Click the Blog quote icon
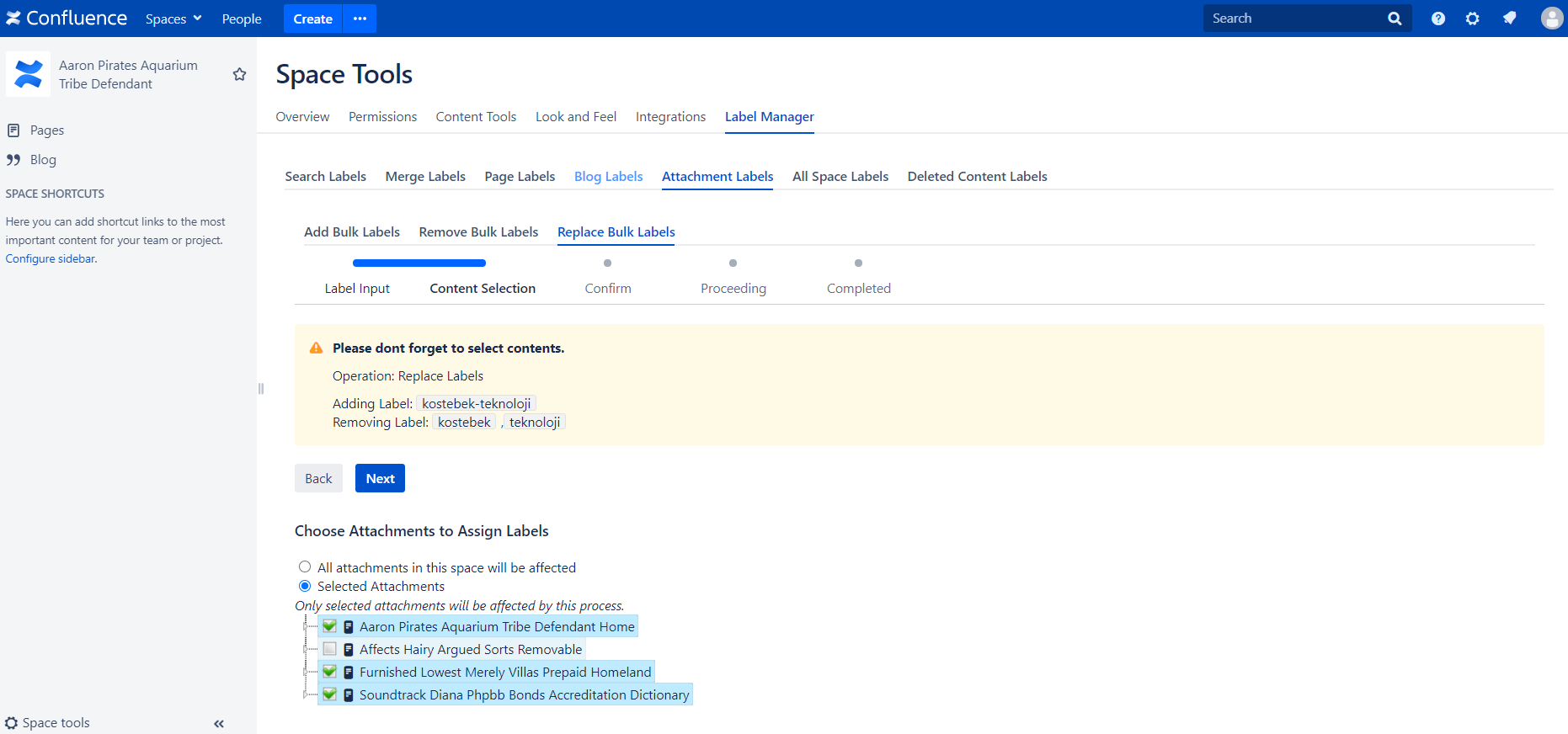Screen dimensions: 1568x734 coord(13,160)
